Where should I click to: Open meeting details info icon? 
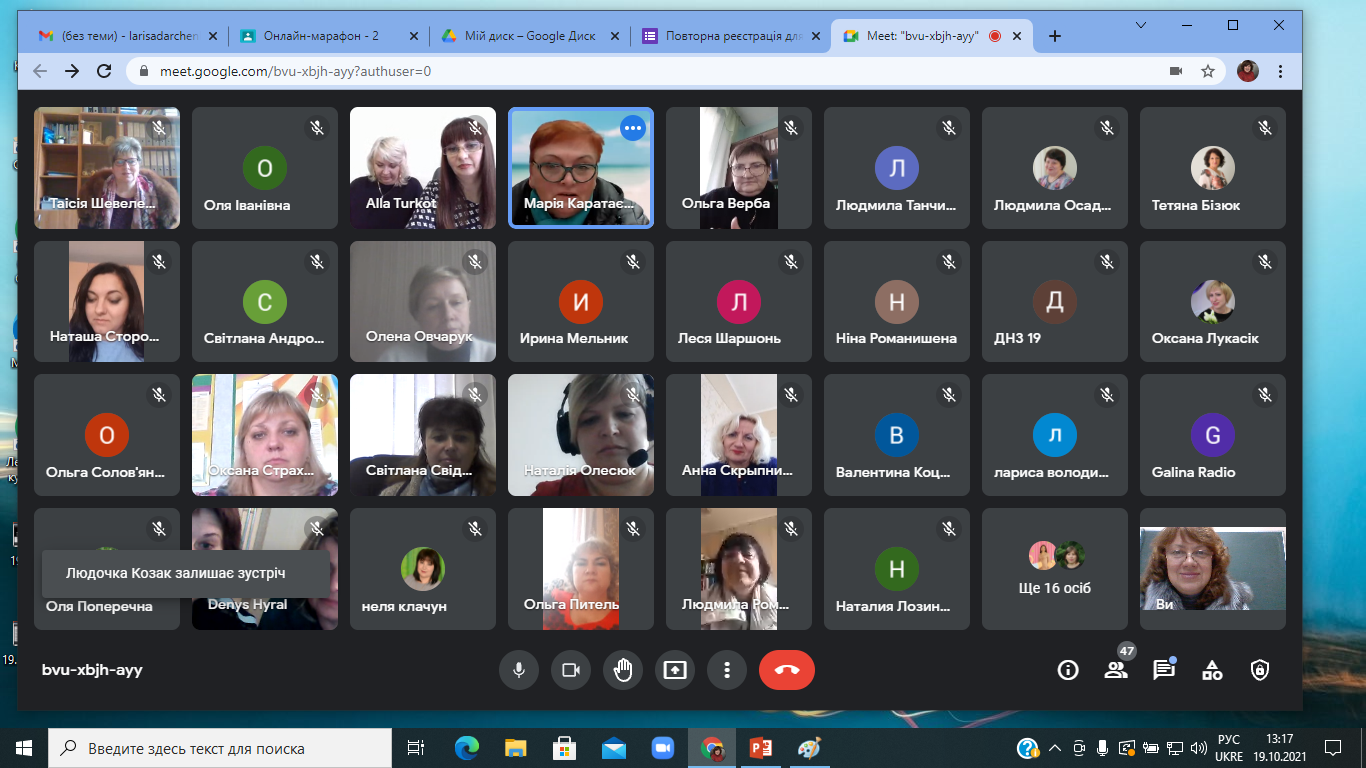[x=1068, y=670]
